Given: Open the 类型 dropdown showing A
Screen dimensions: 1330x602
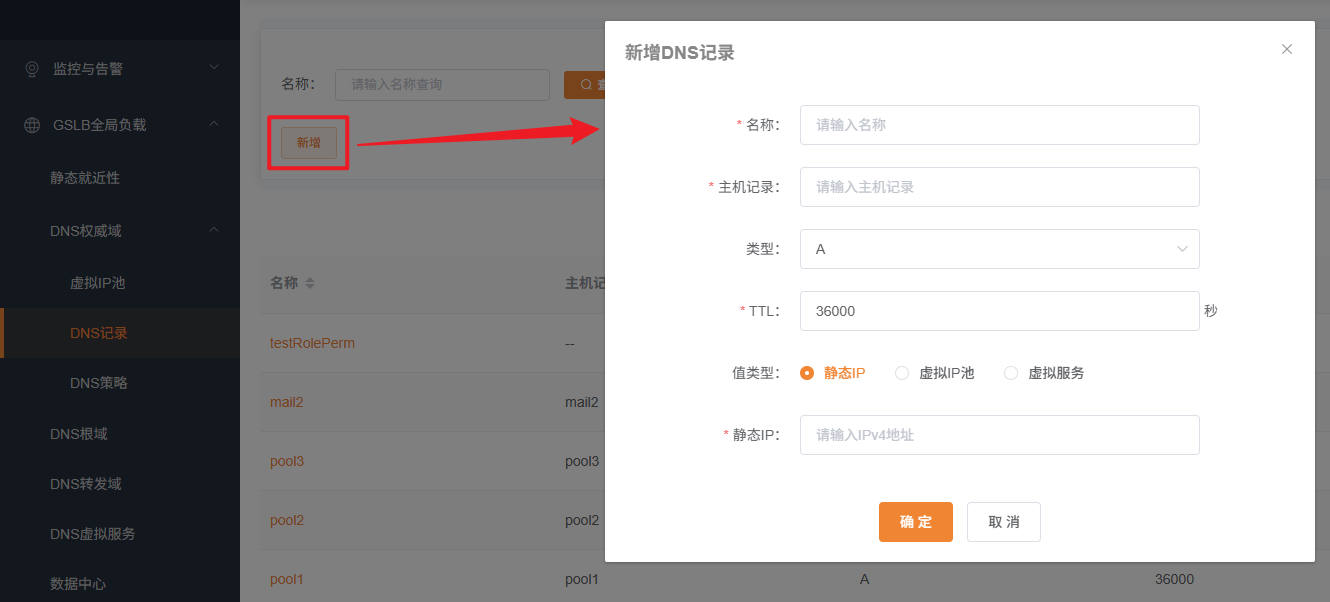Looking at the screenshot, I should tap(999, 249).
